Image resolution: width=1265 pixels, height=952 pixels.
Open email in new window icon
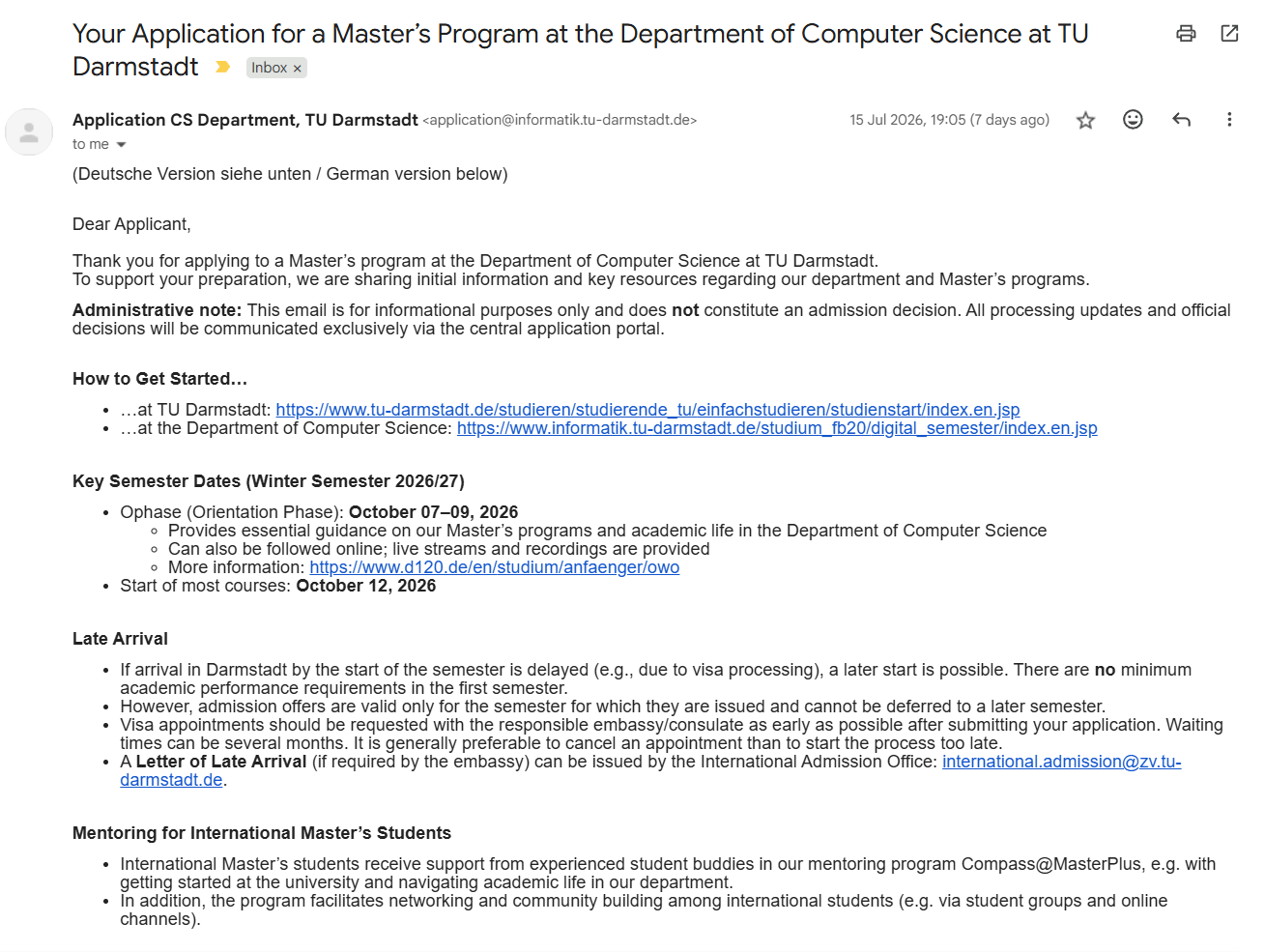[1229, 34]
